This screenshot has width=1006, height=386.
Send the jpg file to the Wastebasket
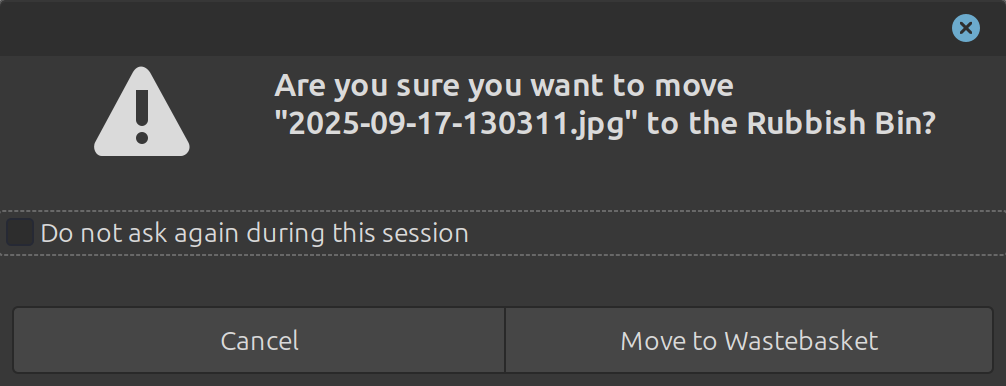tap(749, 340)
